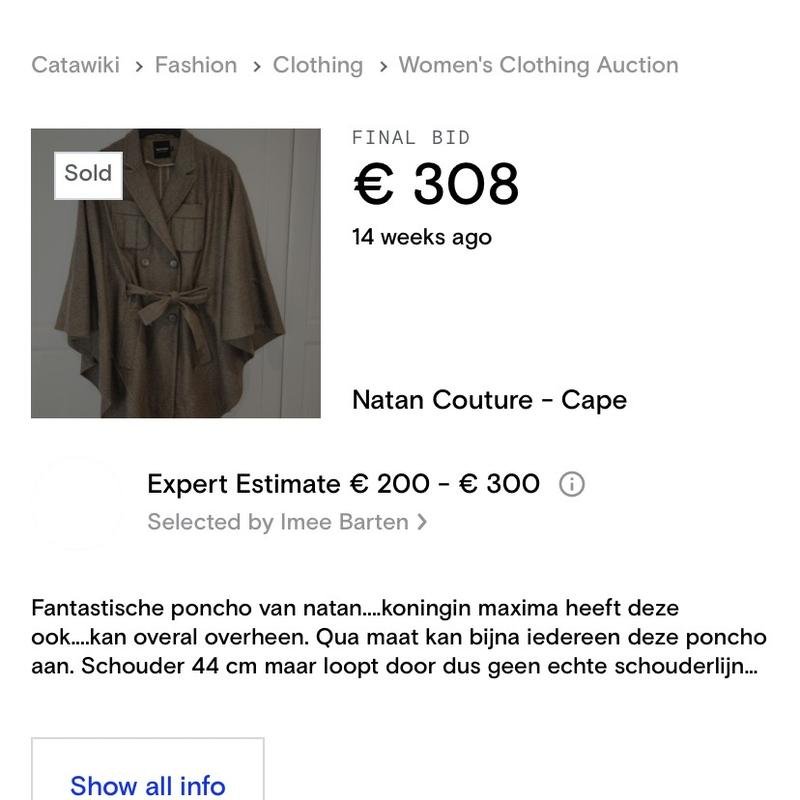Click the Expert Estimate € 200 - € 300 text
The image size is (800, 800).
[x=343, y=484]
